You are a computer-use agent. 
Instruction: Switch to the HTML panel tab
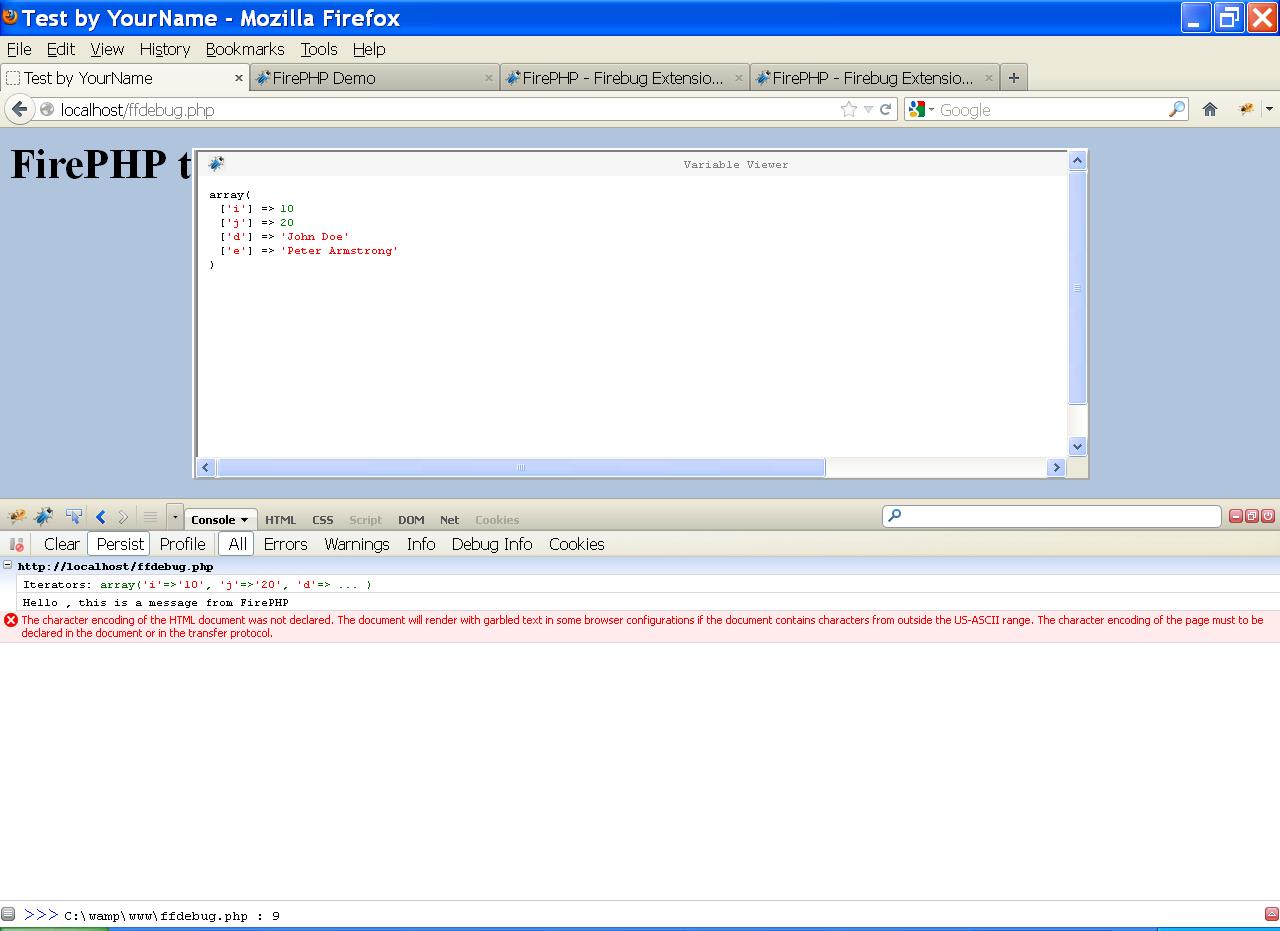[x=280, y=520]
